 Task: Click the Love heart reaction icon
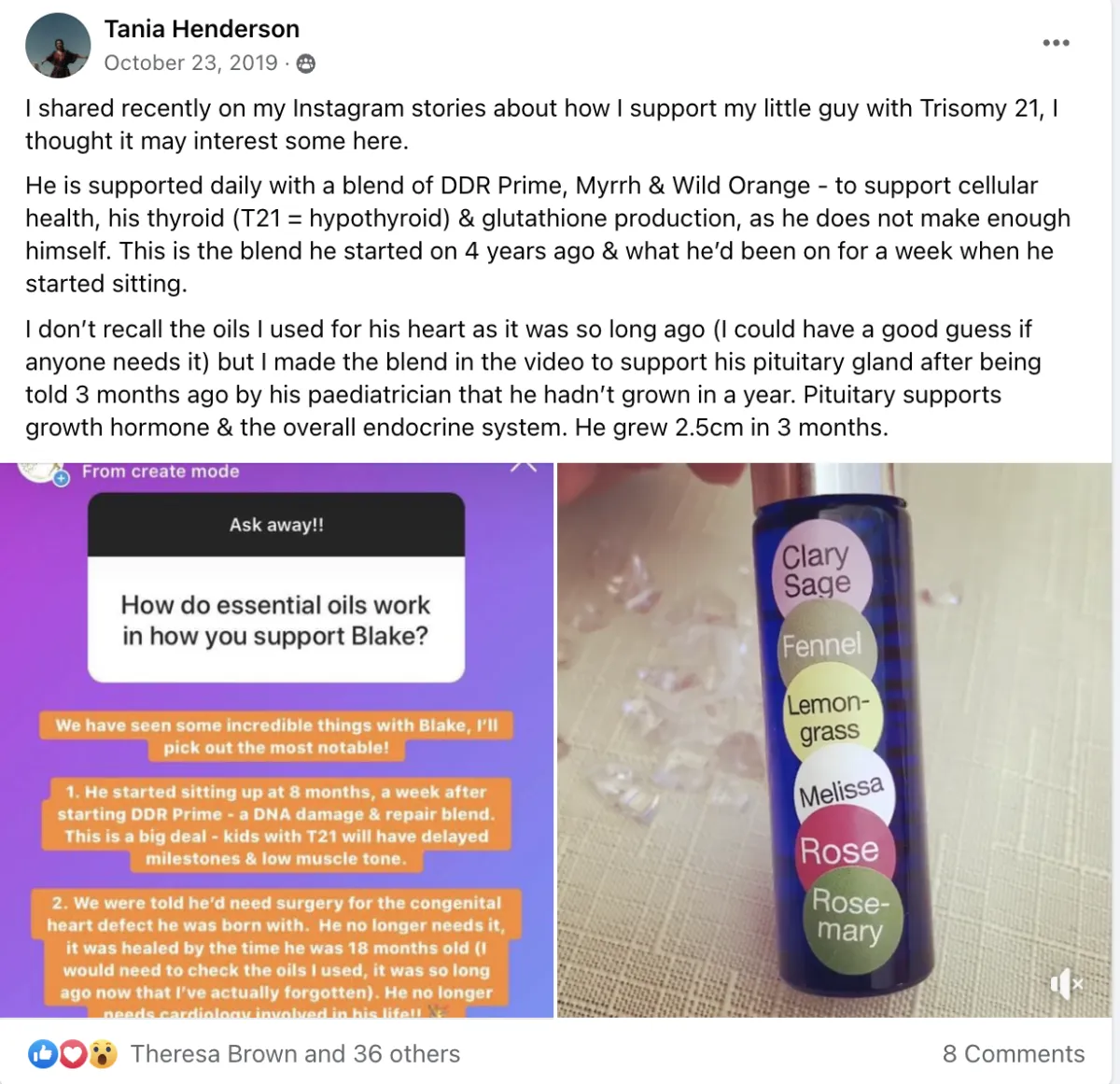72,1054
